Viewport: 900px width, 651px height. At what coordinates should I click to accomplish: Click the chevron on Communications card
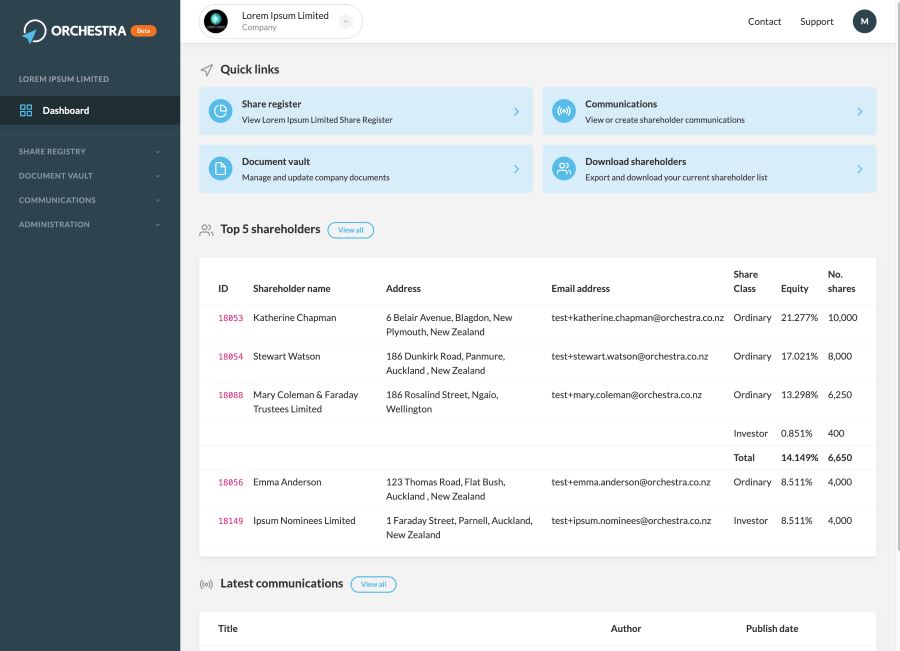pyautogui.click(x=859, y=111)
